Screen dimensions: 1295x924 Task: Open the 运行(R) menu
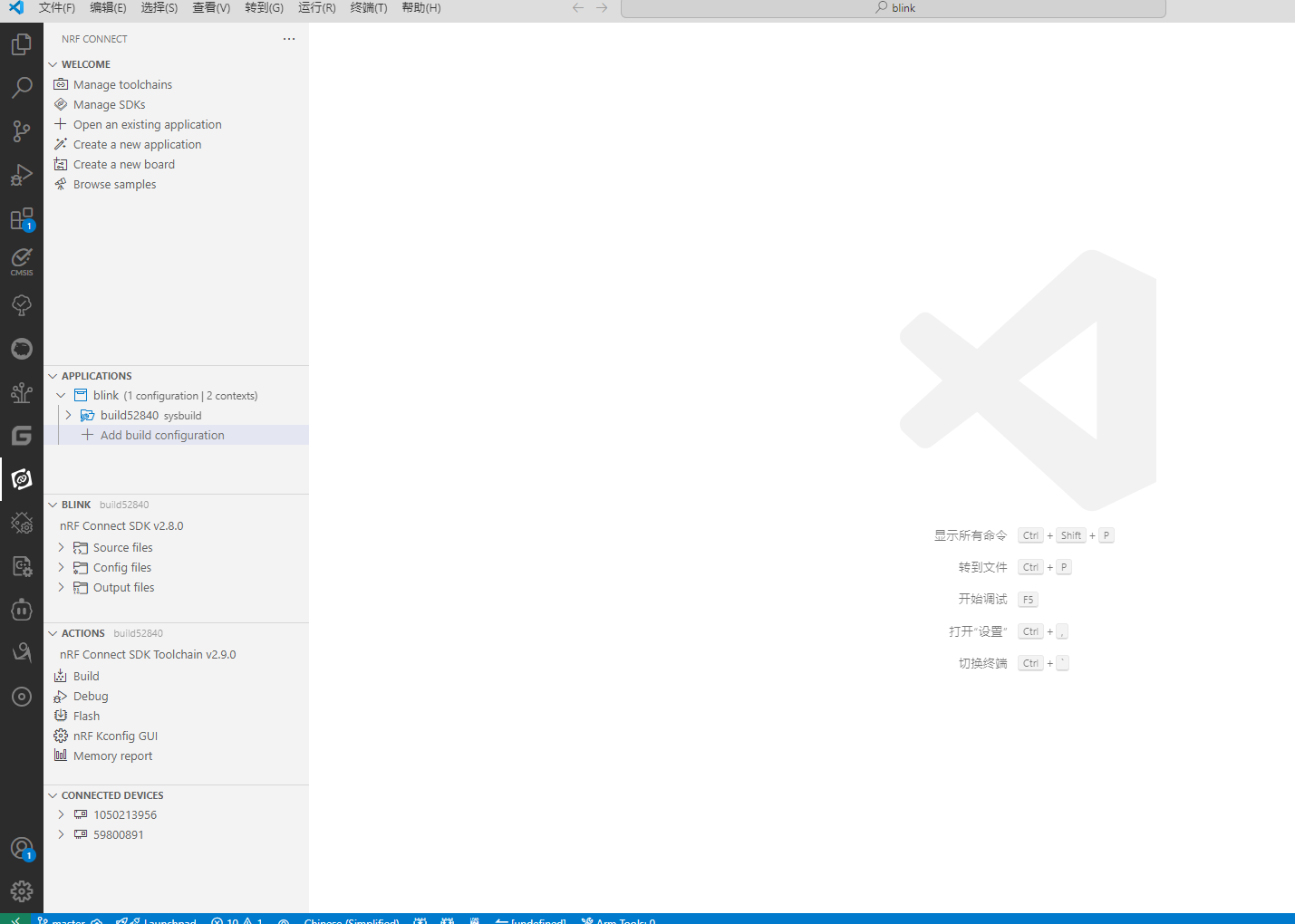316,7
